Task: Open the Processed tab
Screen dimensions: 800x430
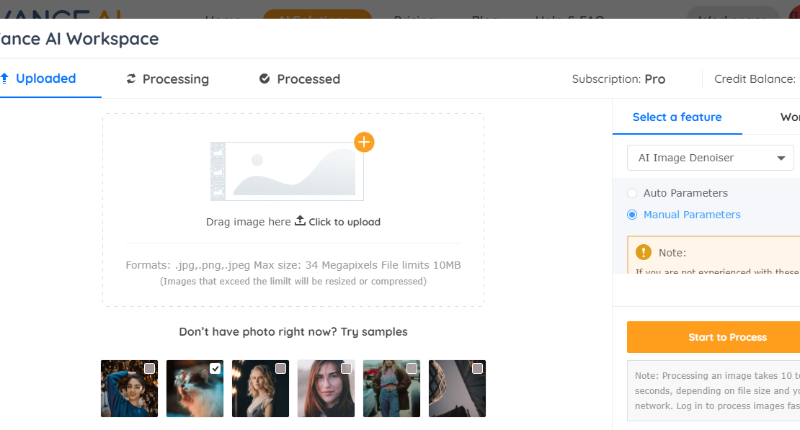Action: [299, 79]
